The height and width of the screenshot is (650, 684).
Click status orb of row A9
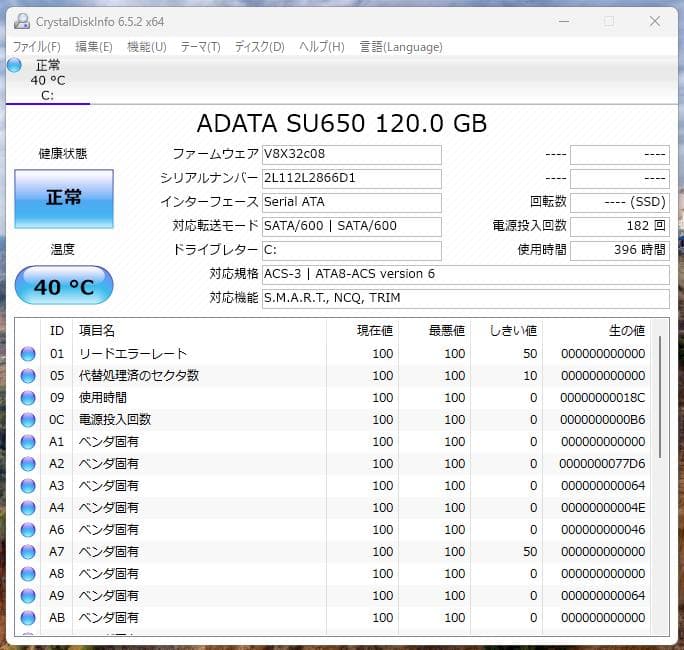28,595
